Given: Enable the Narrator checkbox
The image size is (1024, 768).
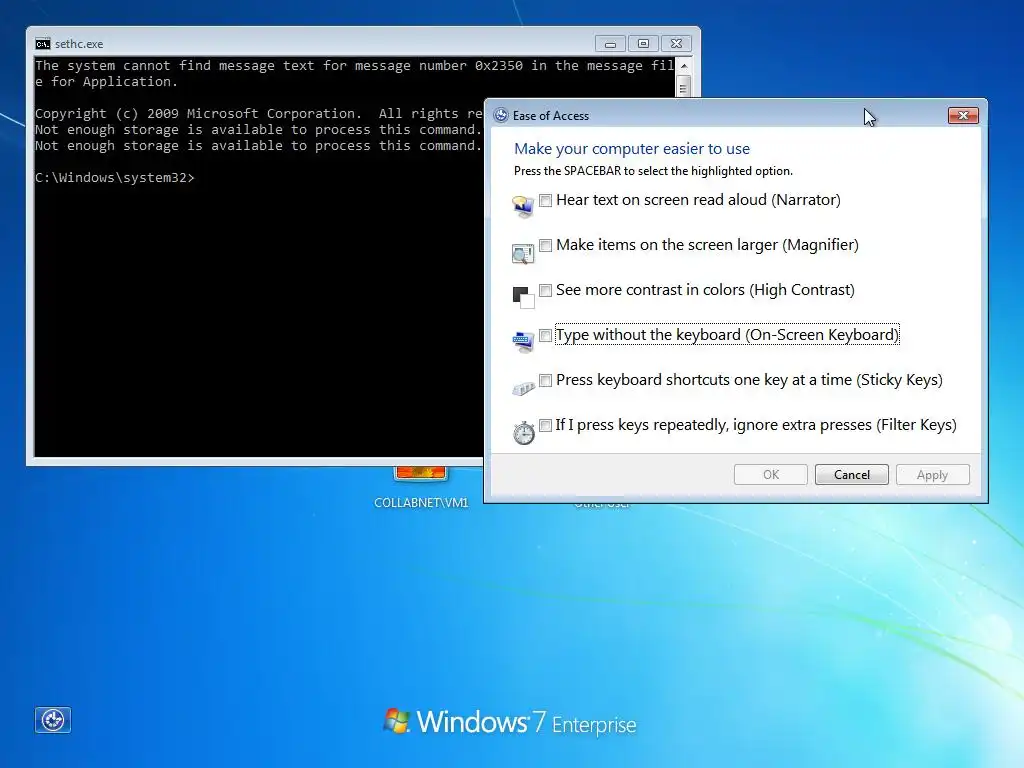Looking at the screenshot, I should tap(545, 200).
